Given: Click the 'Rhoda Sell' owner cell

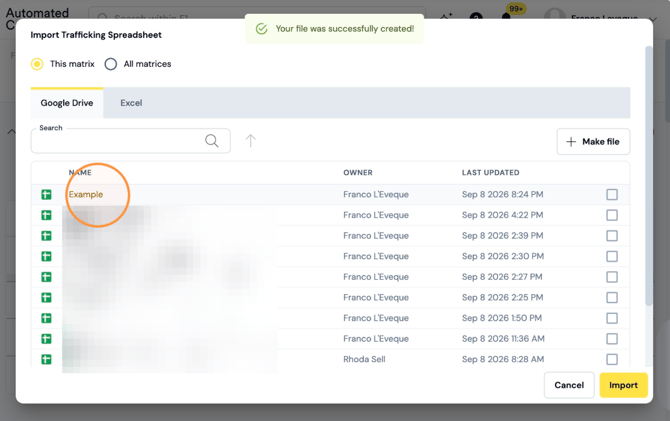Looking at the screenshot, I should pyautogui.click(x=364, y=359).
